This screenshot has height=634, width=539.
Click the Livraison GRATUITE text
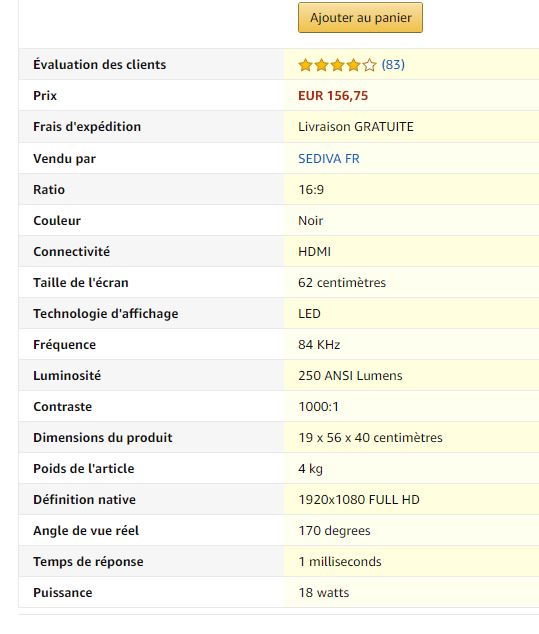[x=356, y=127]
